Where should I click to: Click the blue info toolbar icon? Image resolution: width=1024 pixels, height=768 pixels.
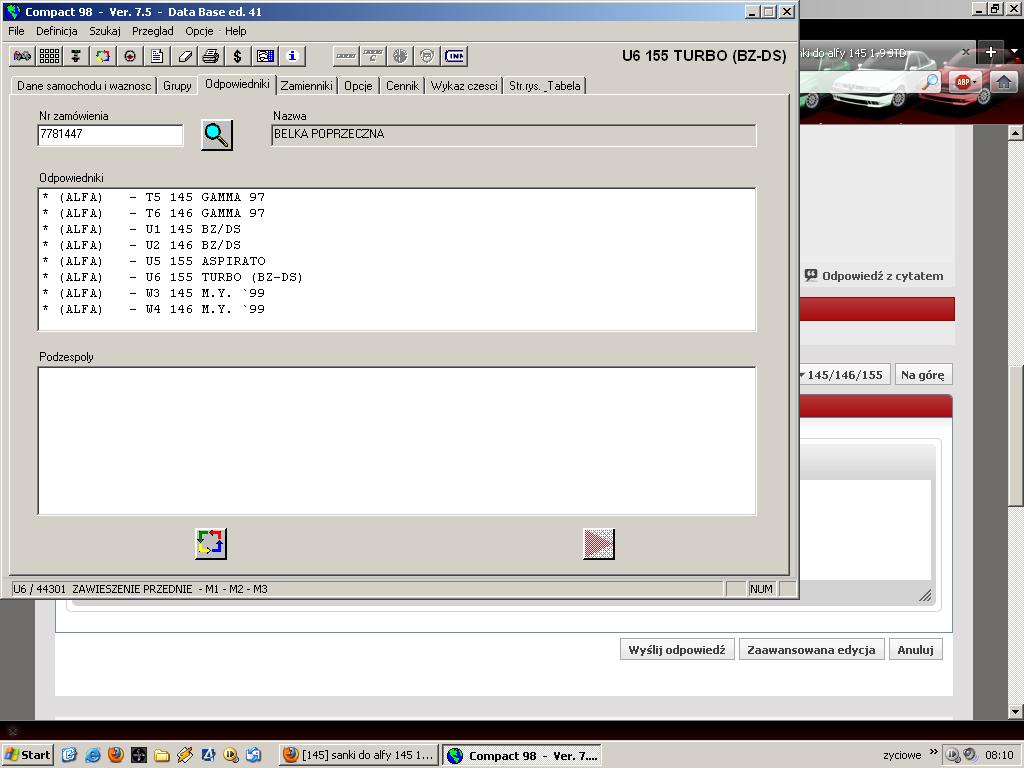click(292, 56)
